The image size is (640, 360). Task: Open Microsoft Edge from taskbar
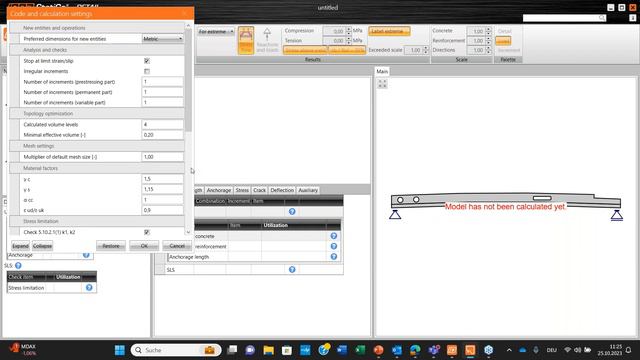(415, 350)
